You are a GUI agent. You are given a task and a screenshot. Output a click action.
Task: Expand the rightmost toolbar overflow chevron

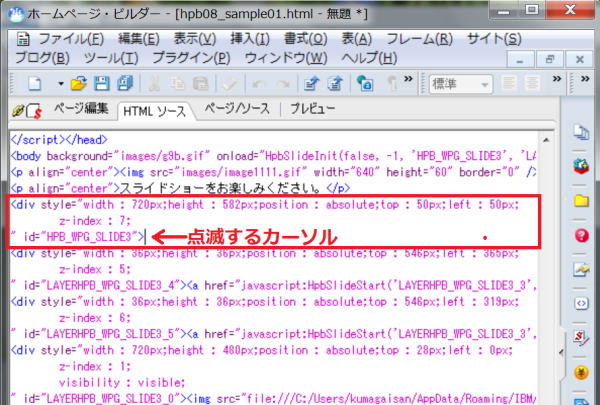585,79
